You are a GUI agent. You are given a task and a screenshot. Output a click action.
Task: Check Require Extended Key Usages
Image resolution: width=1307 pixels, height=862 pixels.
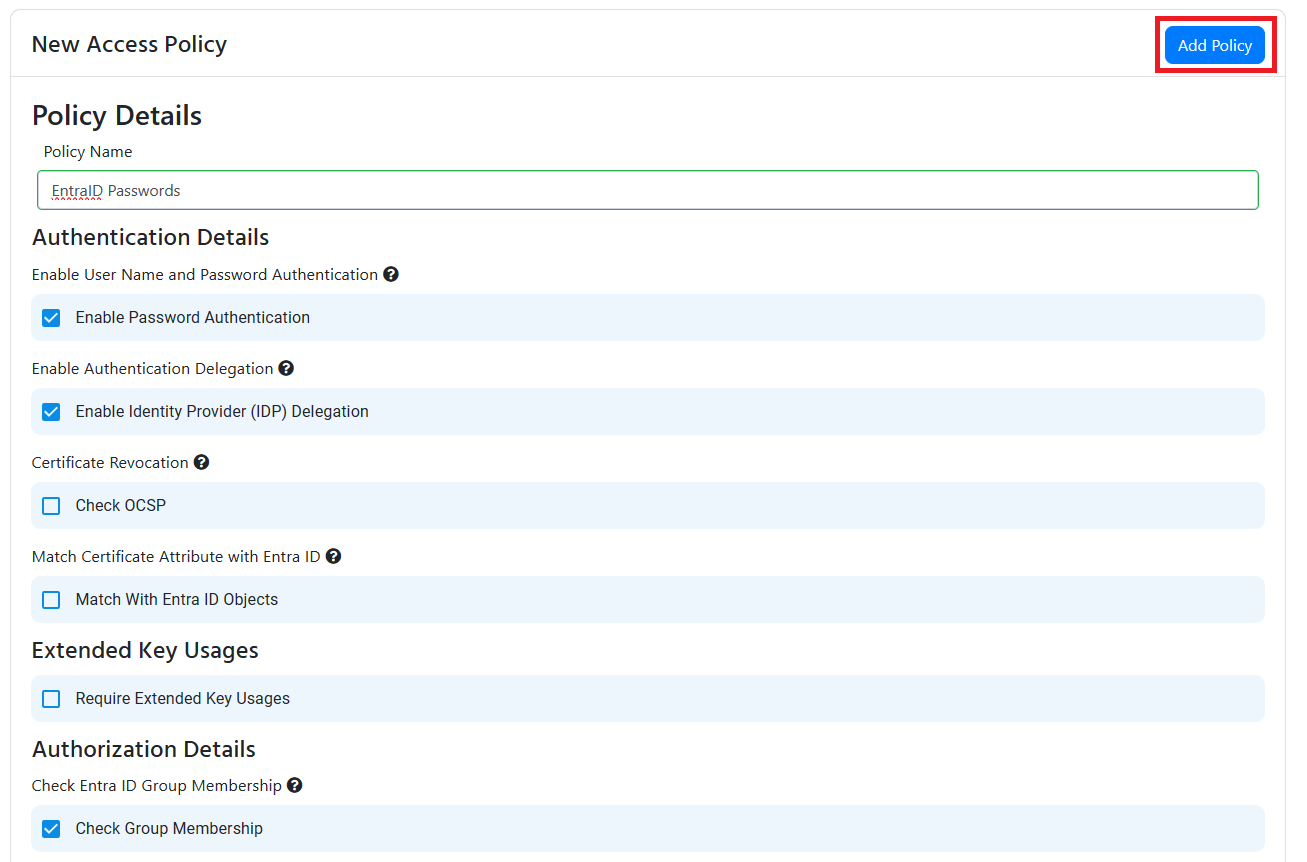[51, 699]
